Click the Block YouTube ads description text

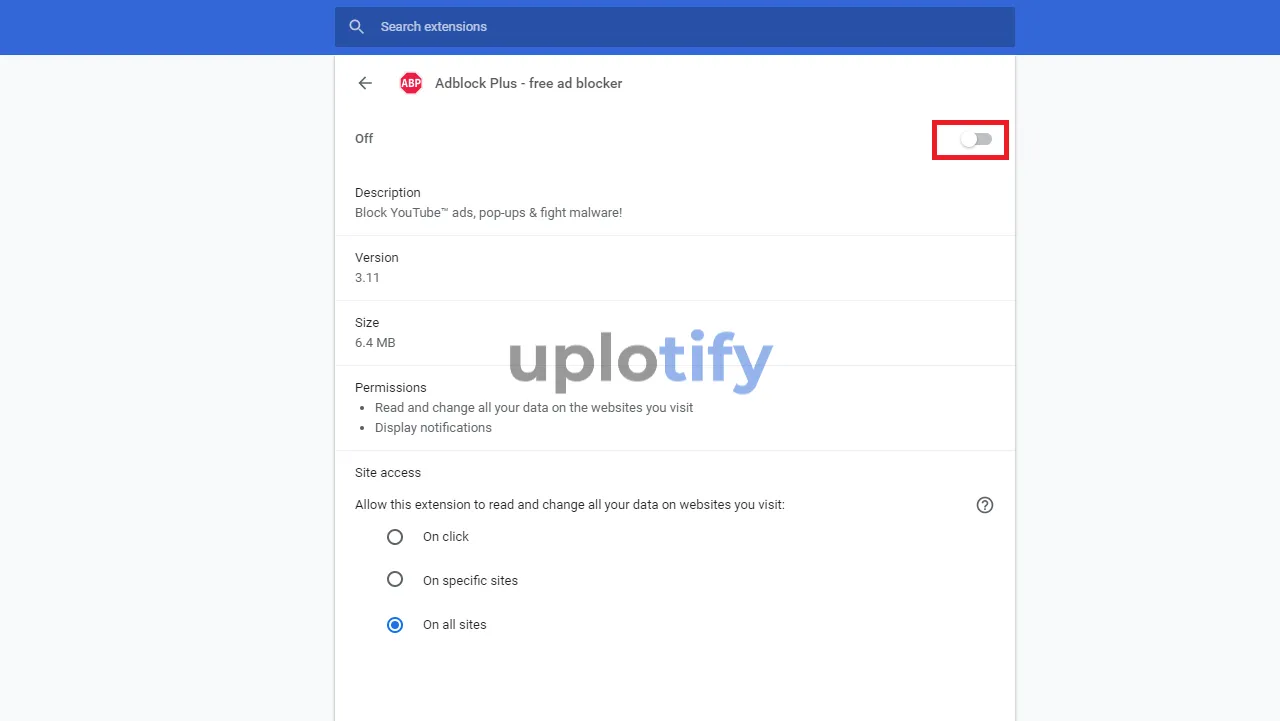tap(489, 213)
